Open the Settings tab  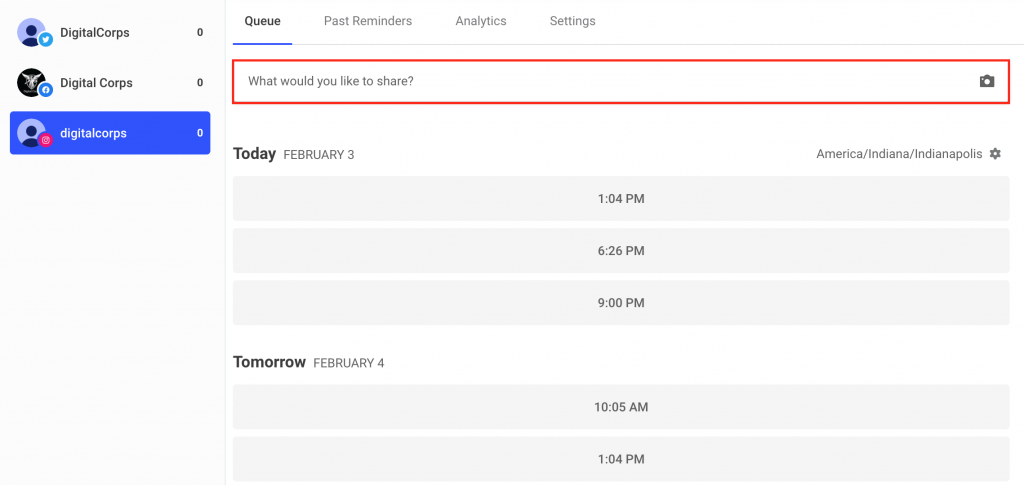[x=572, y=21]
